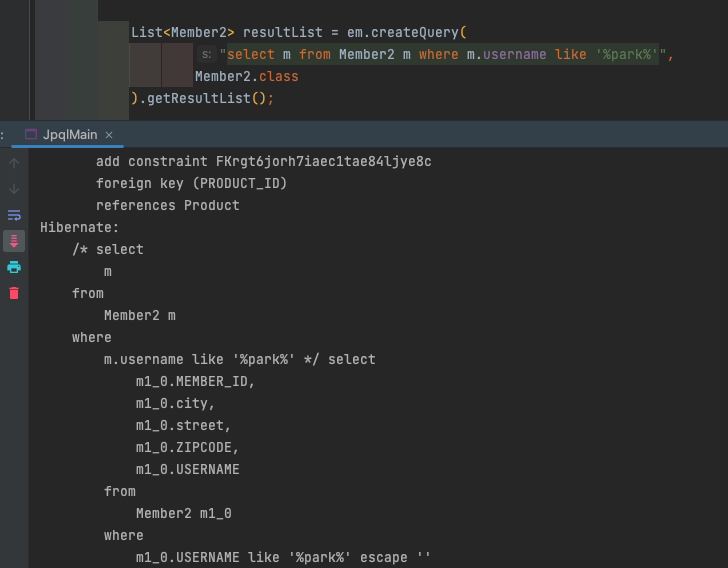Click the 'references Product' console line

click(x=168, y=205)
